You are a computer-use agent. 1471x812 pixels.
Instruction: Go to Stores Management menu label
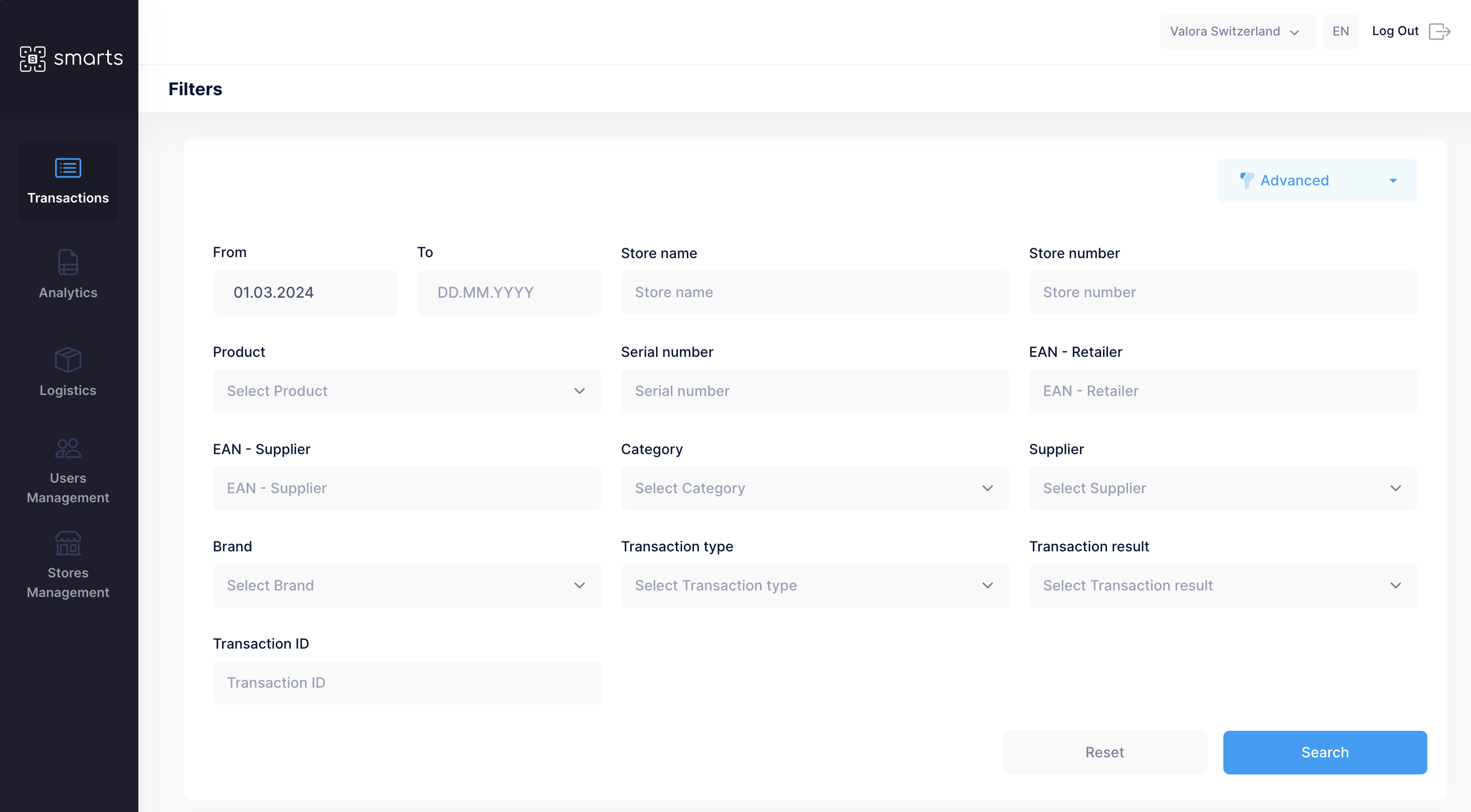68,582
